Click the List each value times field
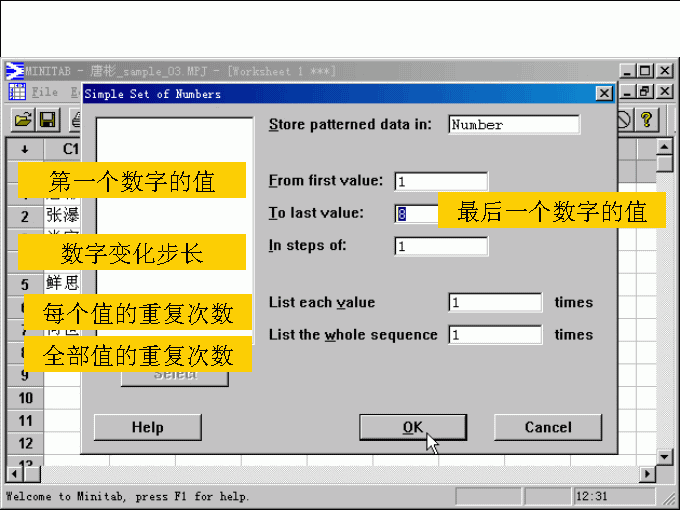Viewport: 680px width, 510px height. pyautogui.click(x=495, y=303)
